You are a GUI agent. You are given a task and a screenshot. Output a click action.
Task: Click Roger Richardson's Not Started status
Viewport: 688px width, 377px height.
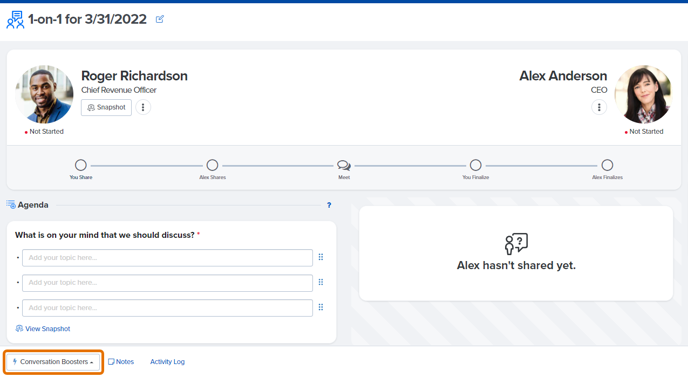pos(44,132)
